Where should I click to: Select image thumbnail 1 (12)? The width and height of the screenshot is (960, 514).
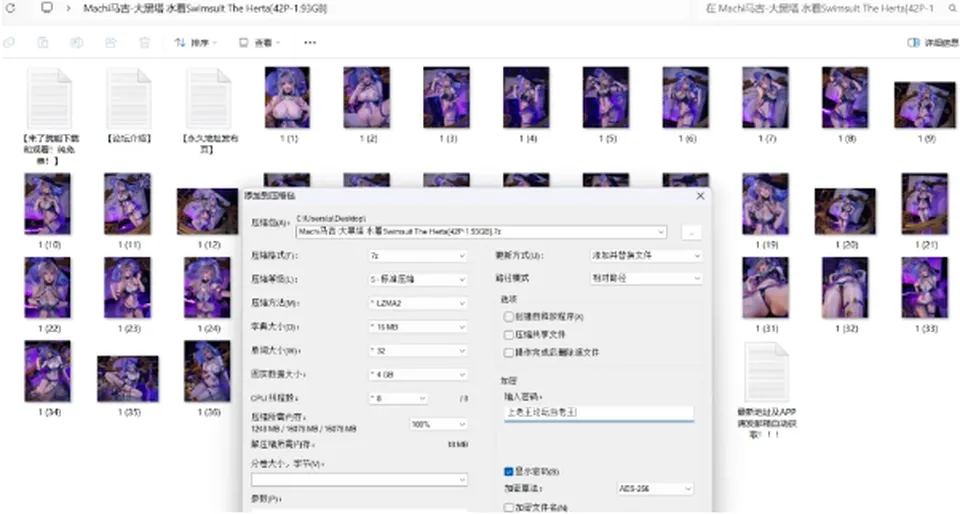coord(208,212)
